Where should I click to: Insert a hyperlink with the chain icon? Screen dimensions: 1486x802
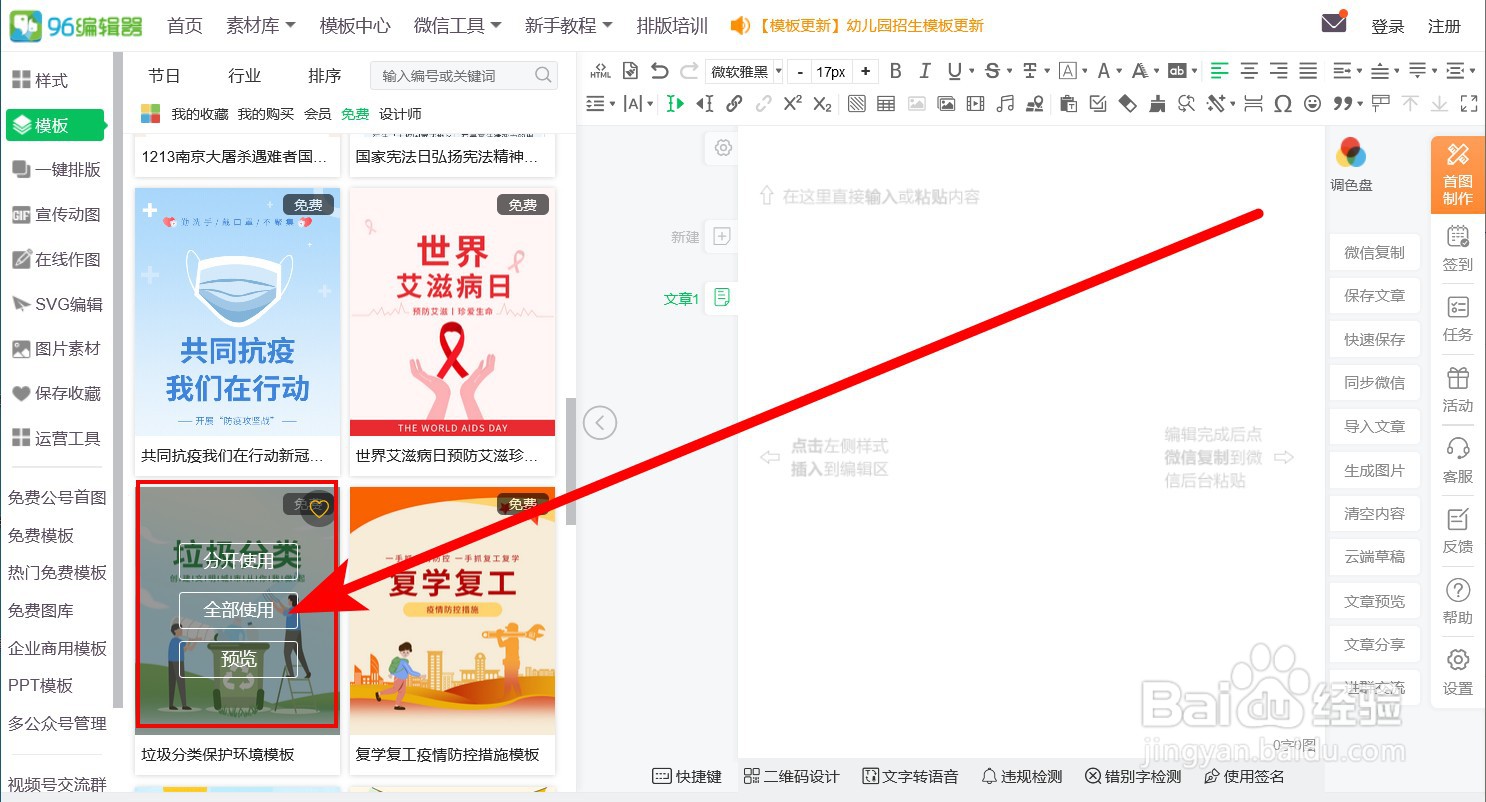pyautogui.click(x=734, y=103)
